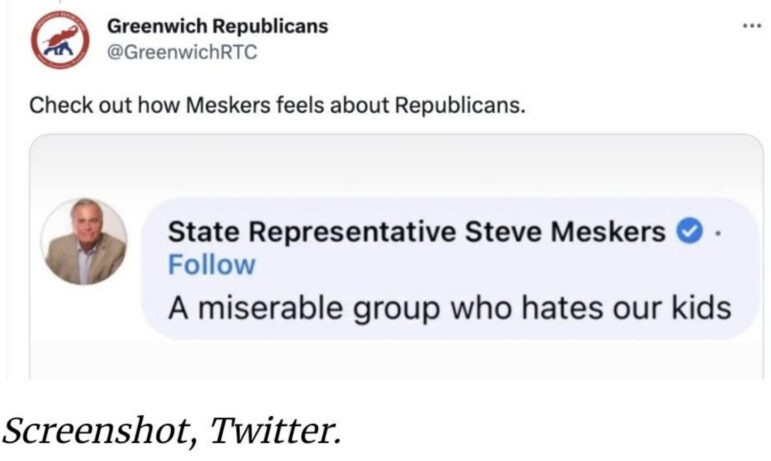Follow State Representative Steve Meskers
This screenshot has height=461, width=771.
click(x=211, y=265)
